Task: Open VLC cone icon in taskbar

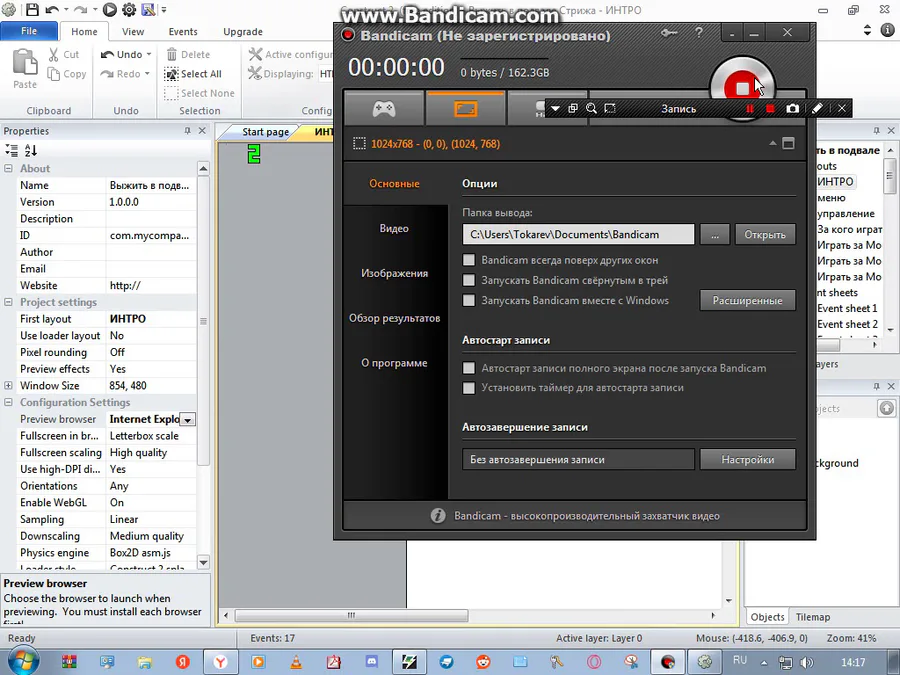Action: tap(296, 662)
